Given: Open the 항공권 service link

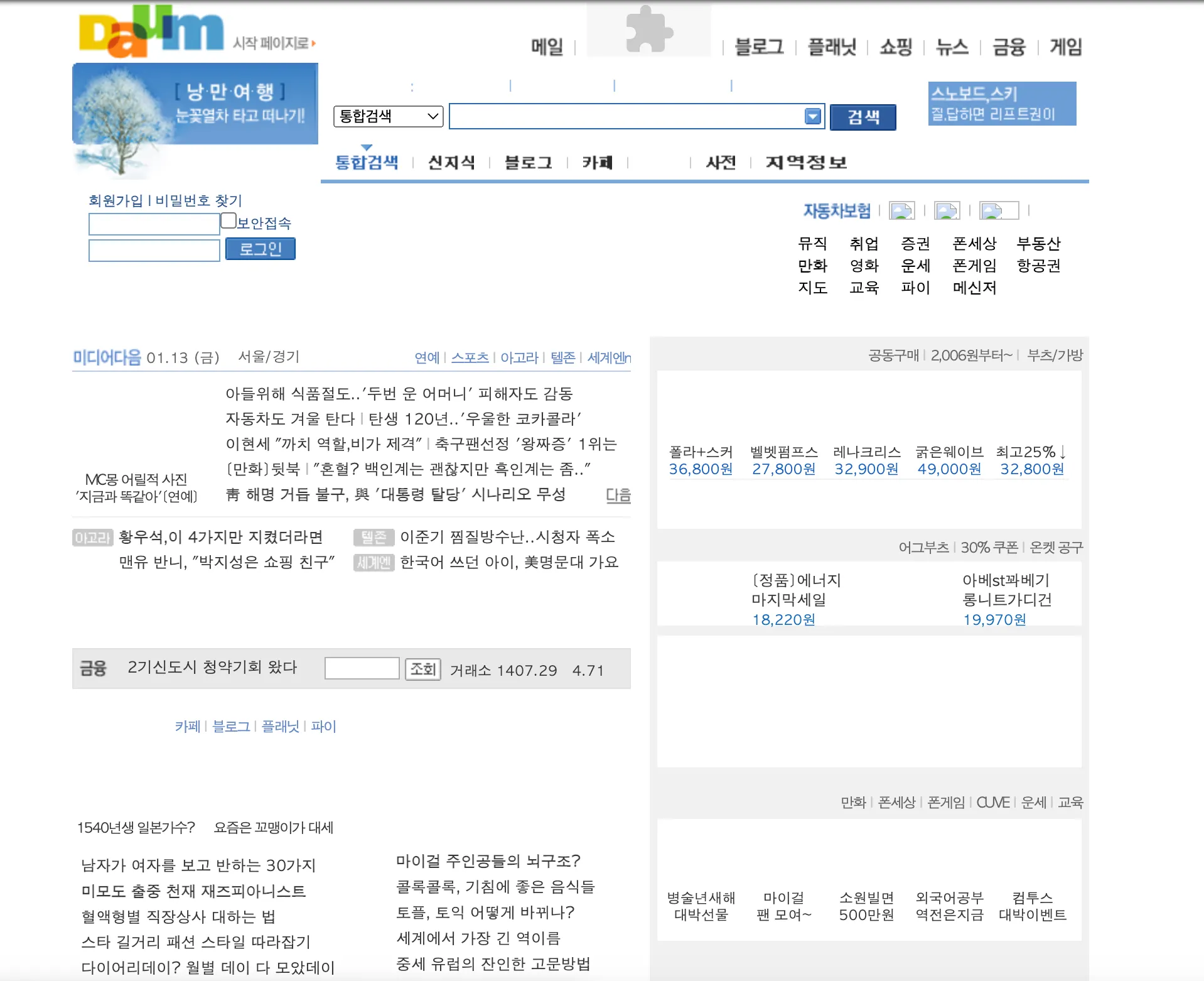Looking at the screenshot, I should click(1039, 266).
